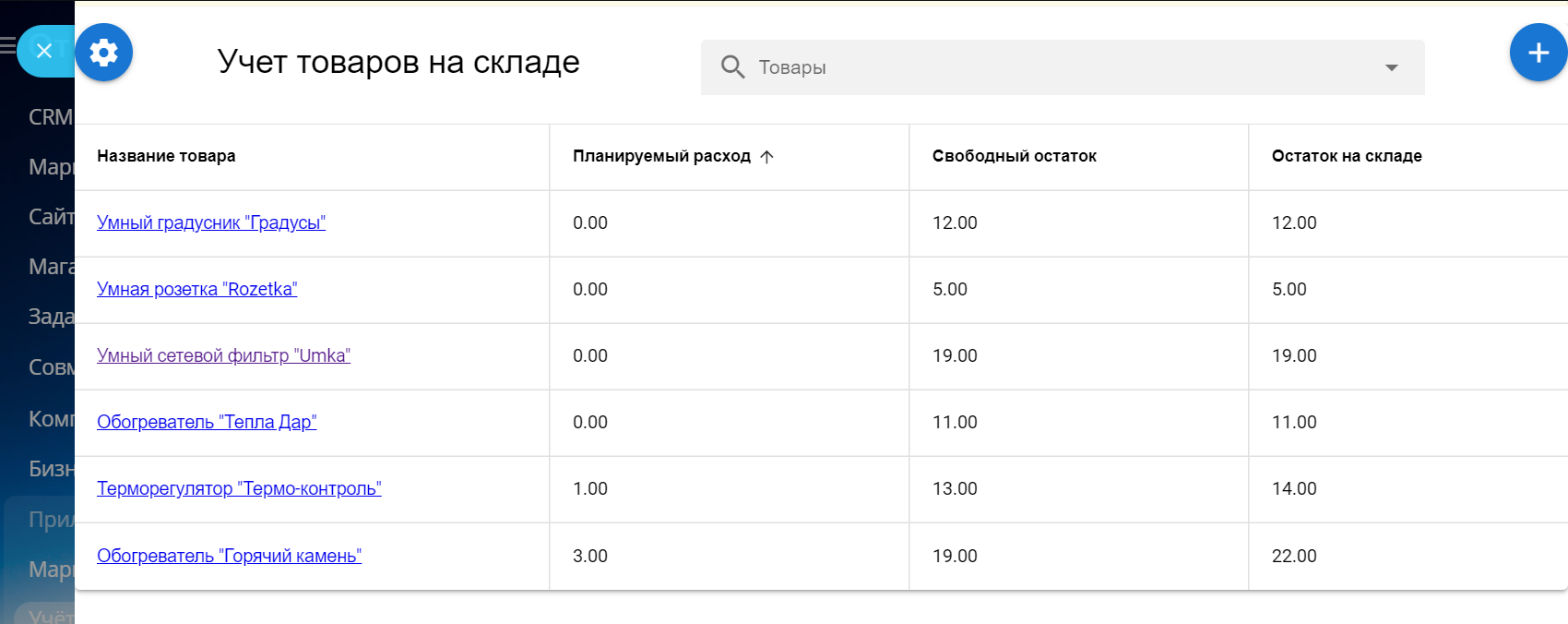Sort by Остаток на складе column header

(x=1346, y=156)
